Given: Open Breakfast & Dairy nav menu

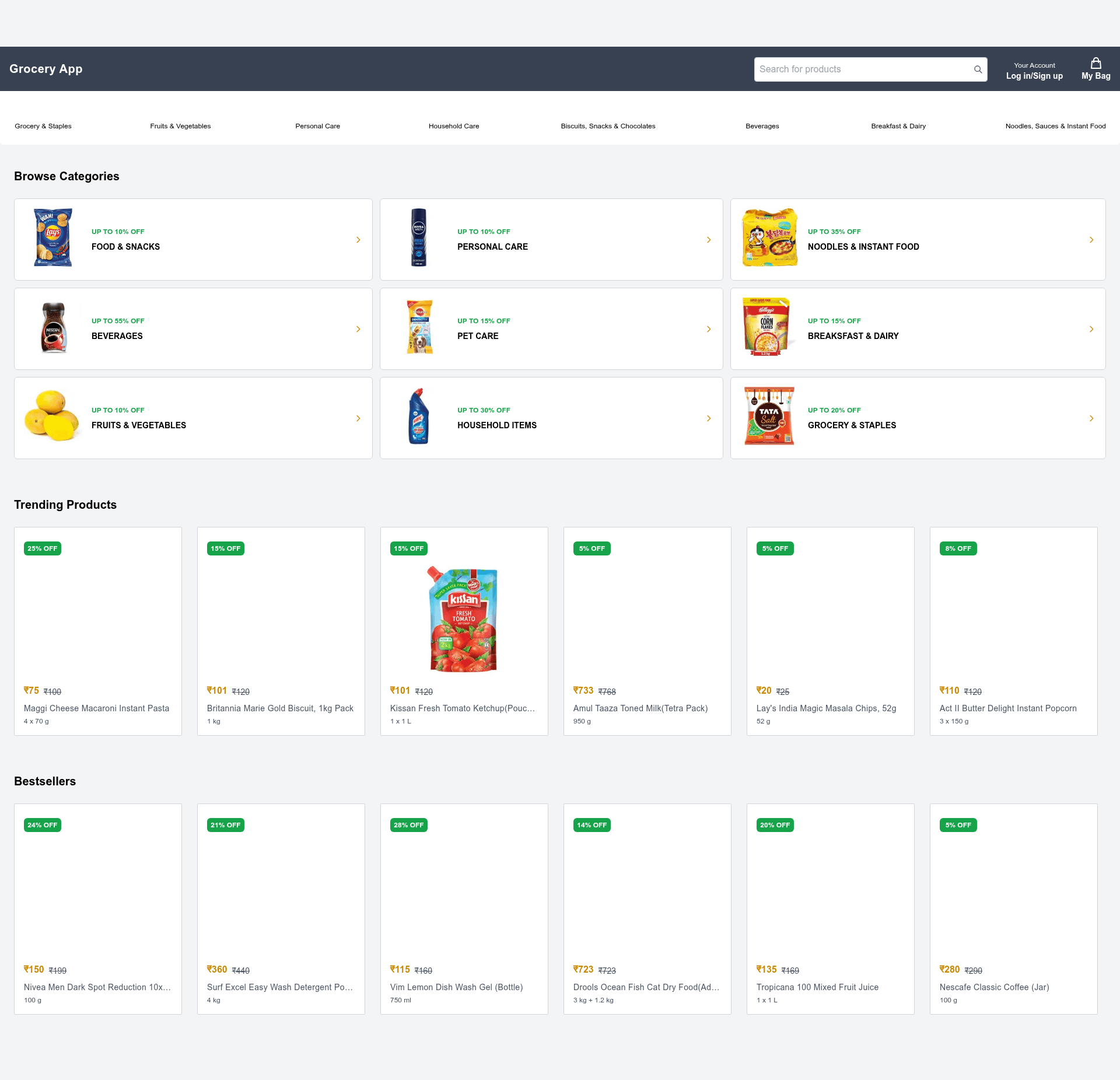Looking at the screenshot, I should coord(898,126).
